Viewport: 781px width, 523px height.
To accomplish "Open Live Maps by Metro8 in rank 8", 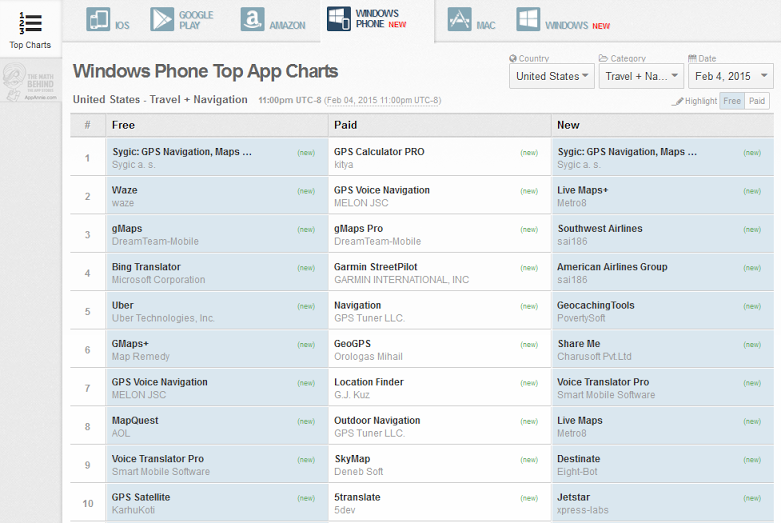I will 580,420.
